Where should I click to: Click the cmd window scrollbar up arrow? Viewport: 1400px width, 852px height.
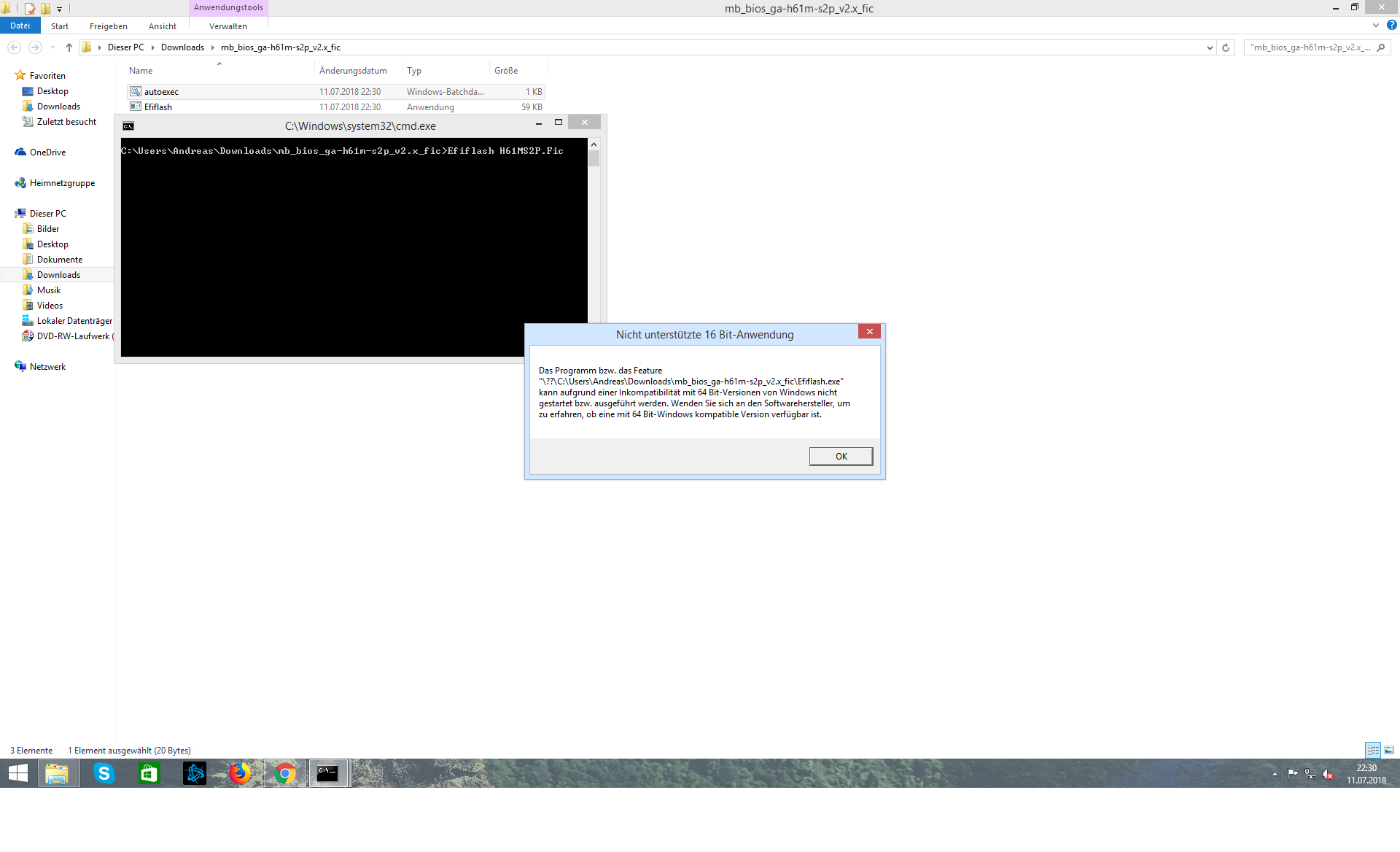(x=594, y=144)
